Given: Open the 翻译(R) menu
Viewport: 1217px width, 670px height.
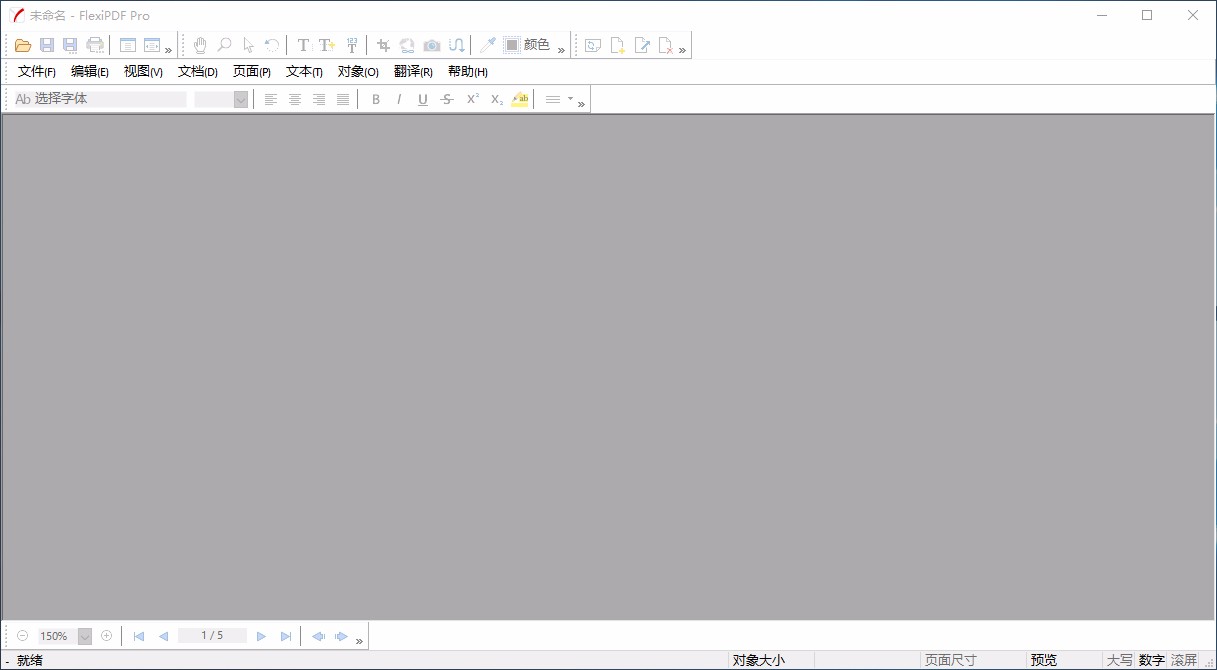Looking at the screenshot, I should click(413, 72).
